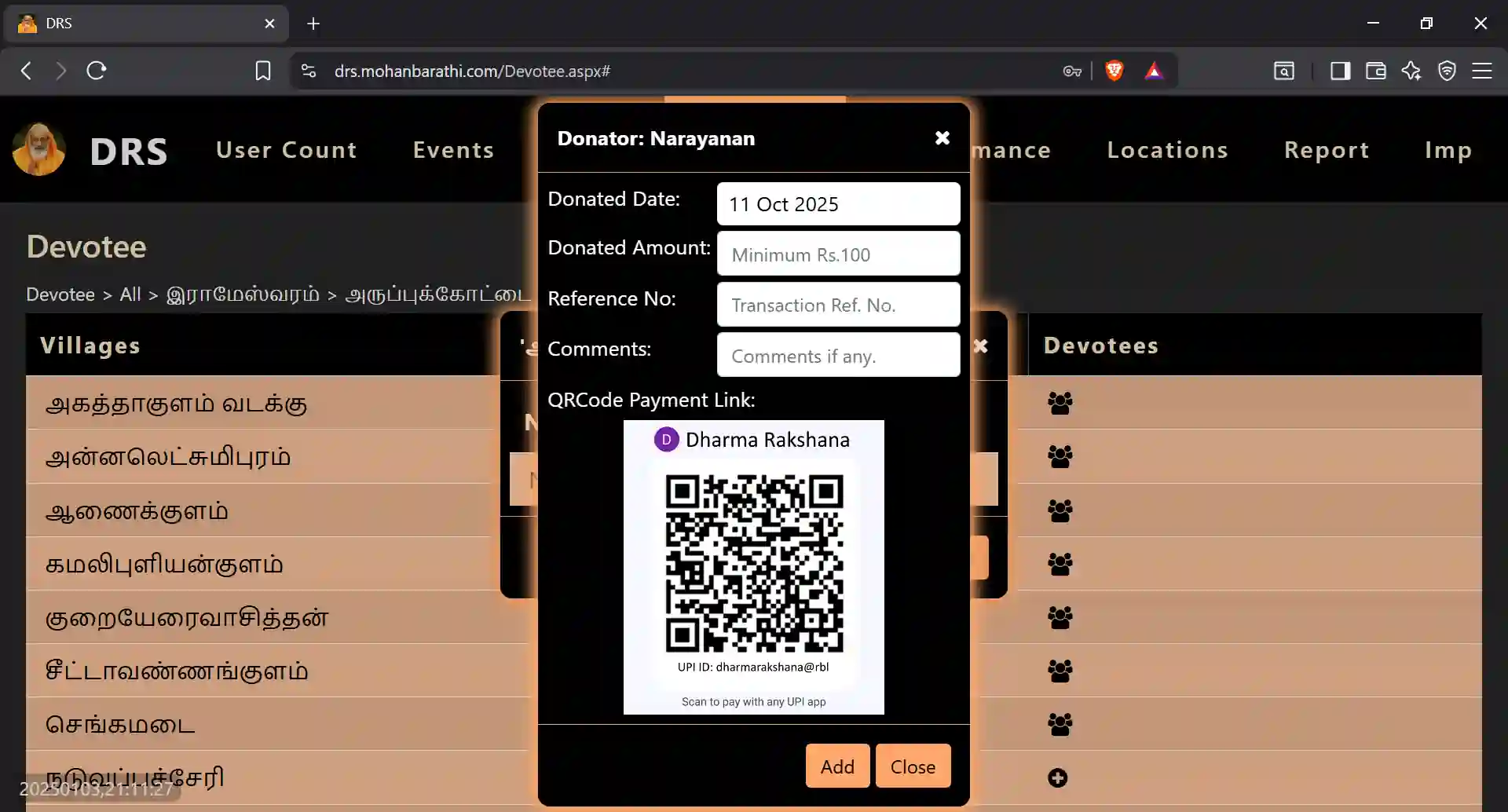Open saved passwords key icon

click(1072, 71)
